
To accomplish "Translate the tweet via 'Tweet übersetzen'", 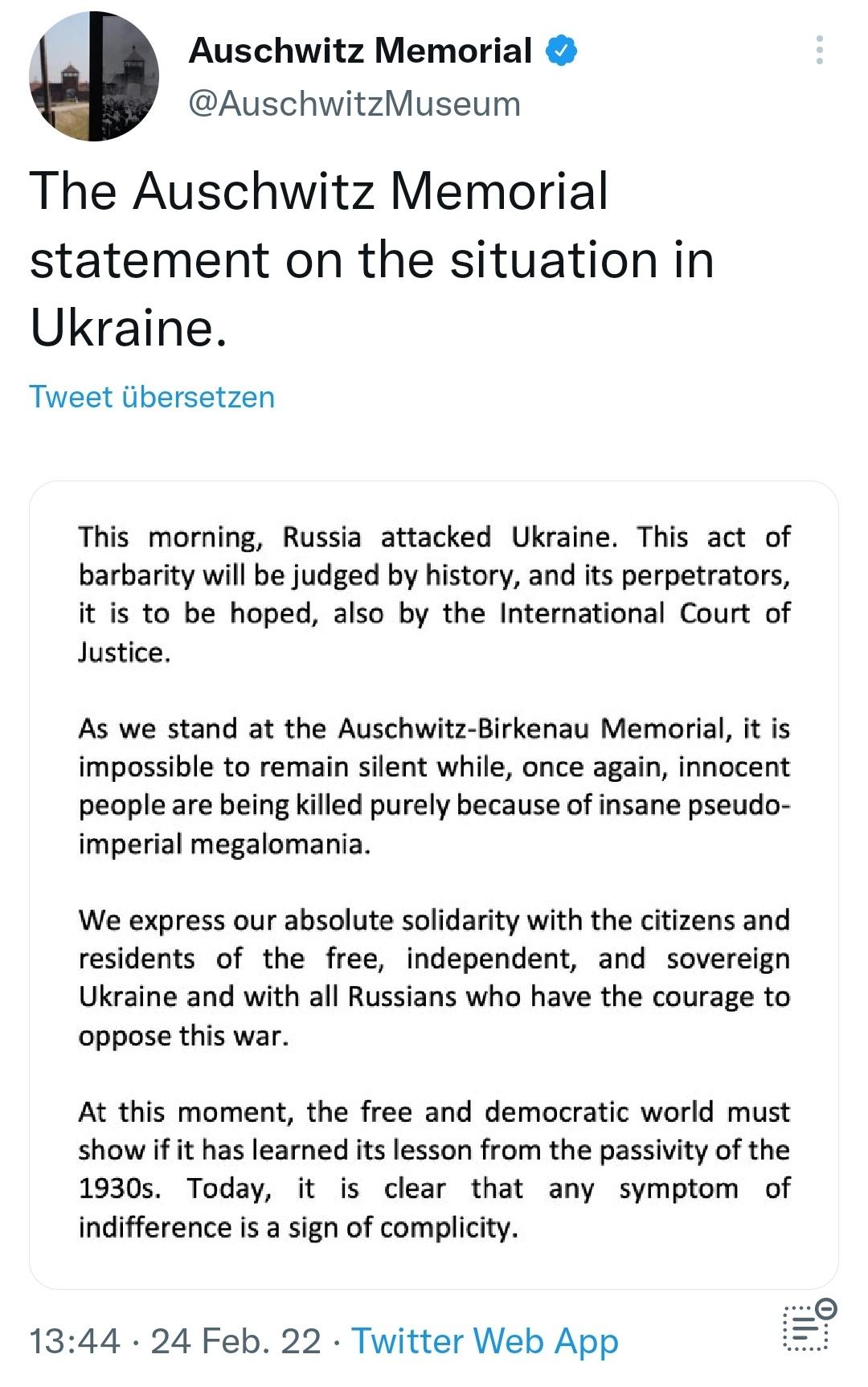I will (151, 395).
